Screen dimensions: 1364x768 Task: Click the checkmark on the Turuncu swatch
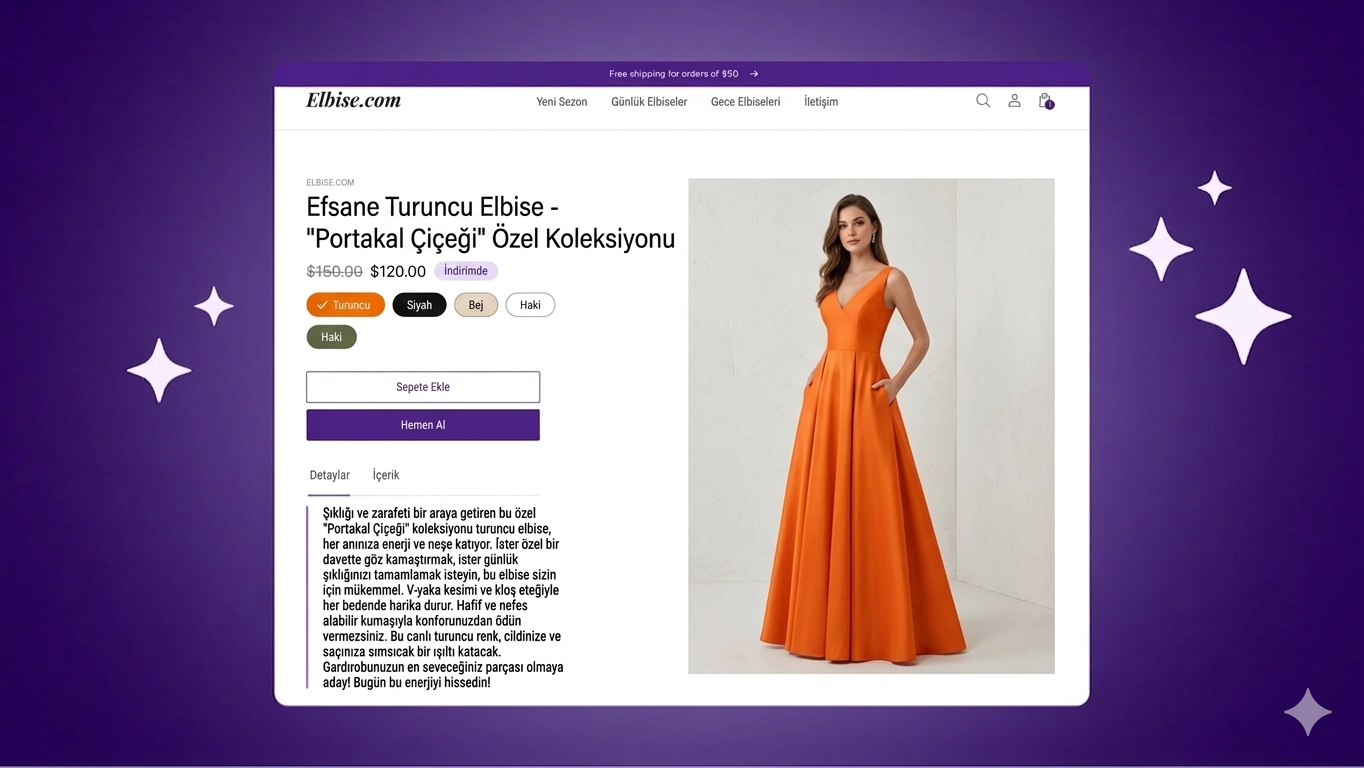322,305
